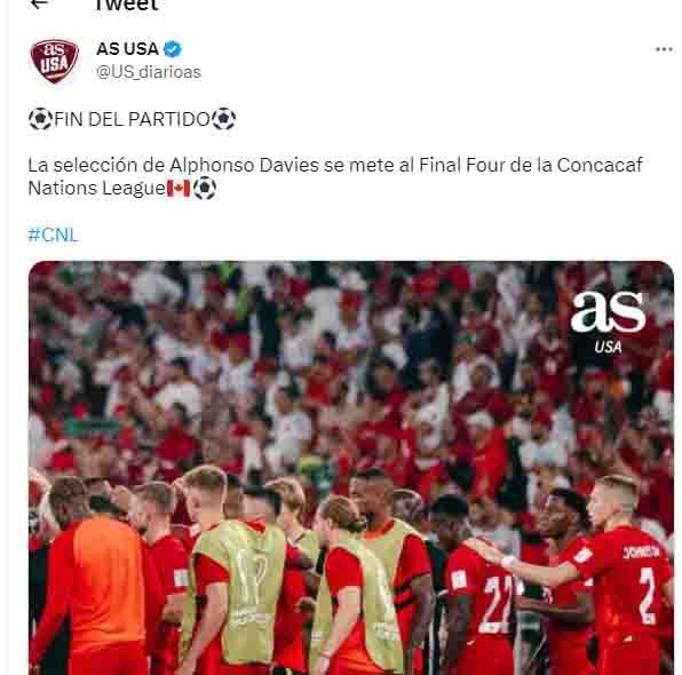
Task: Open the three-dots tweet options menu
Action: 664,49
